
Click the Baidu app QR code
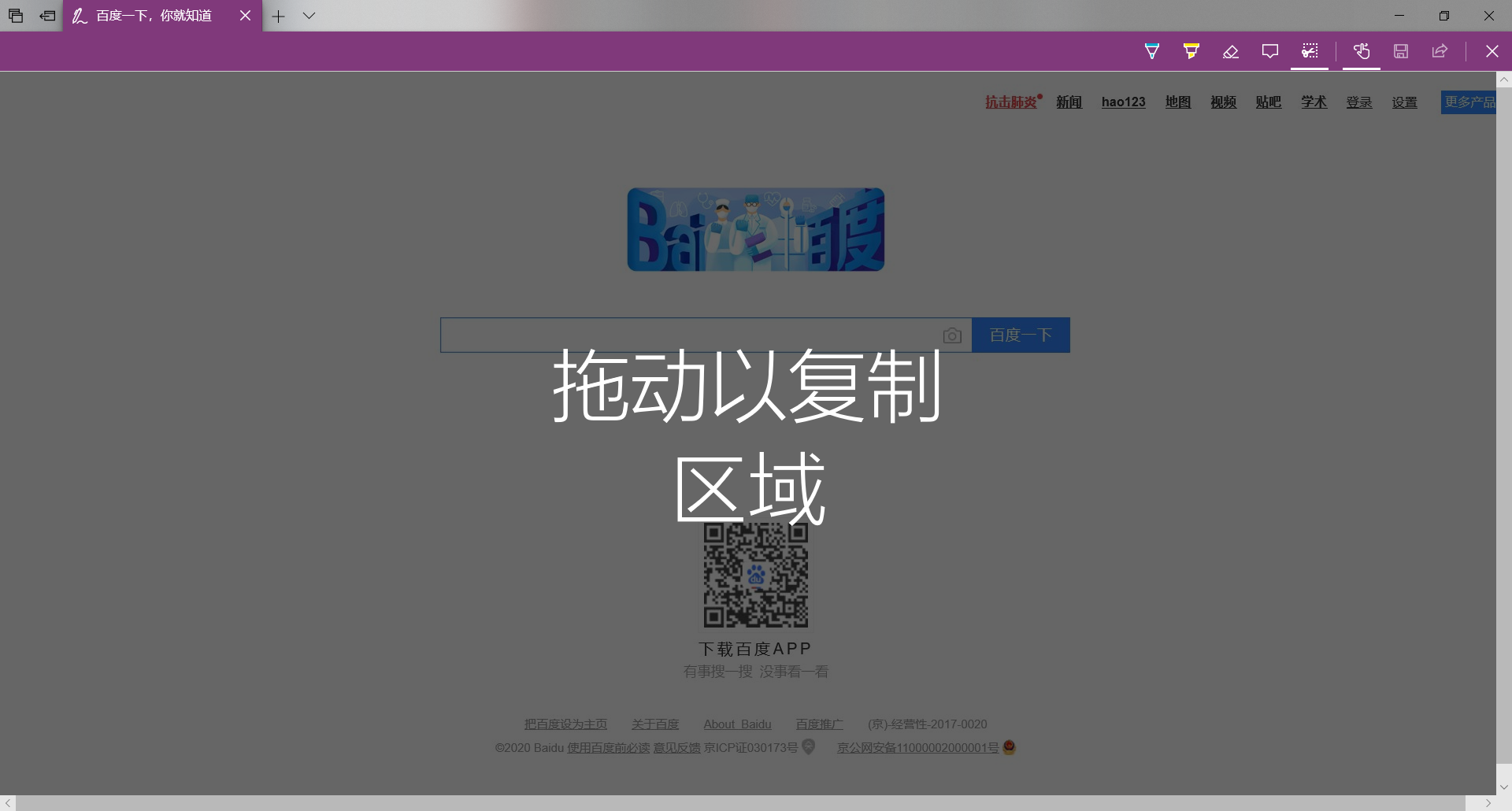point(756,576)
